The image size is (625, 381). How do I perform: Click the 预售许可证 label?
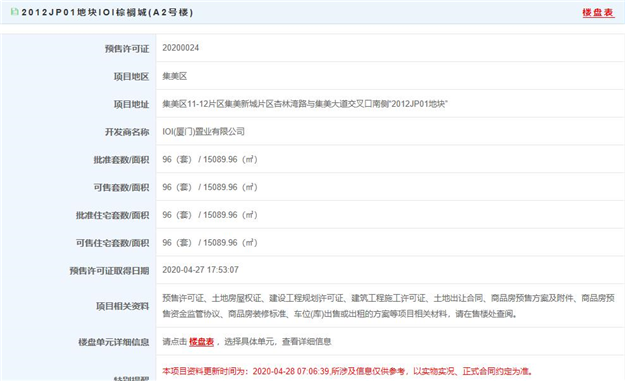pos(127,49)
